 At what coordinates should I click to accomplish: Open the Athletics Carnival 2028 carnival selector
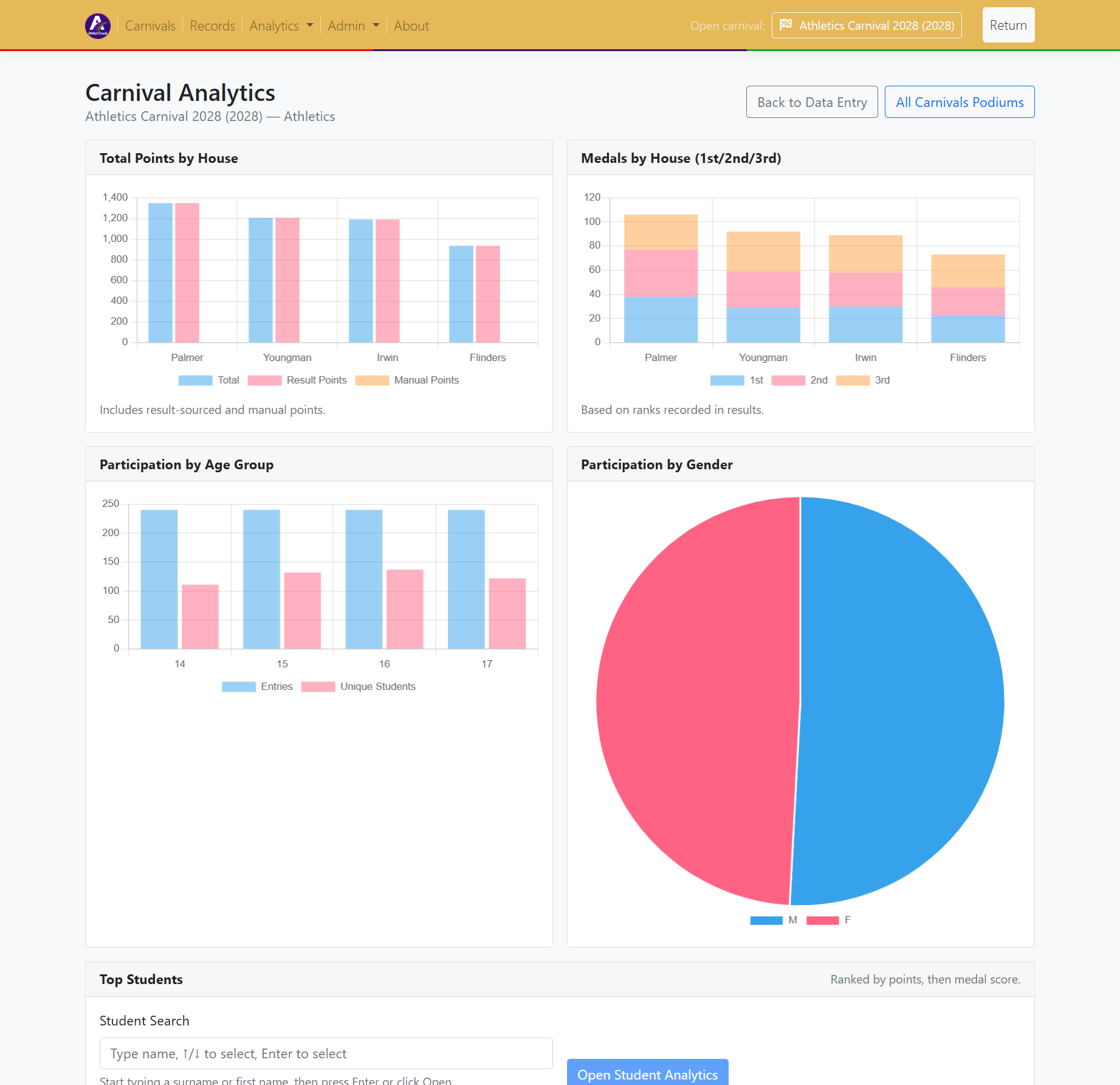click(x=866, y=25)
